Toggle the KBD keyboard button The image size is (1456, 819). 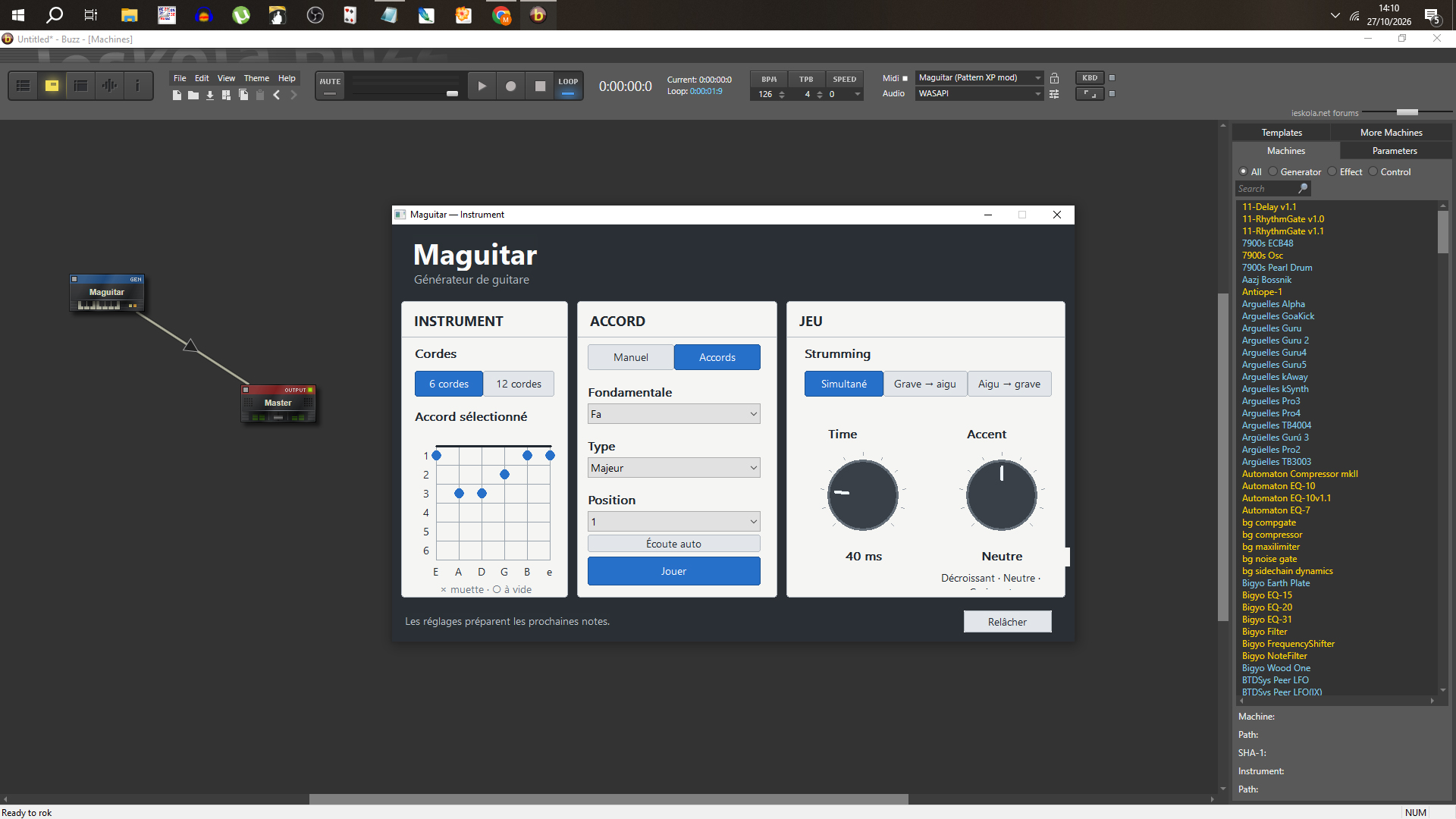1090,78
